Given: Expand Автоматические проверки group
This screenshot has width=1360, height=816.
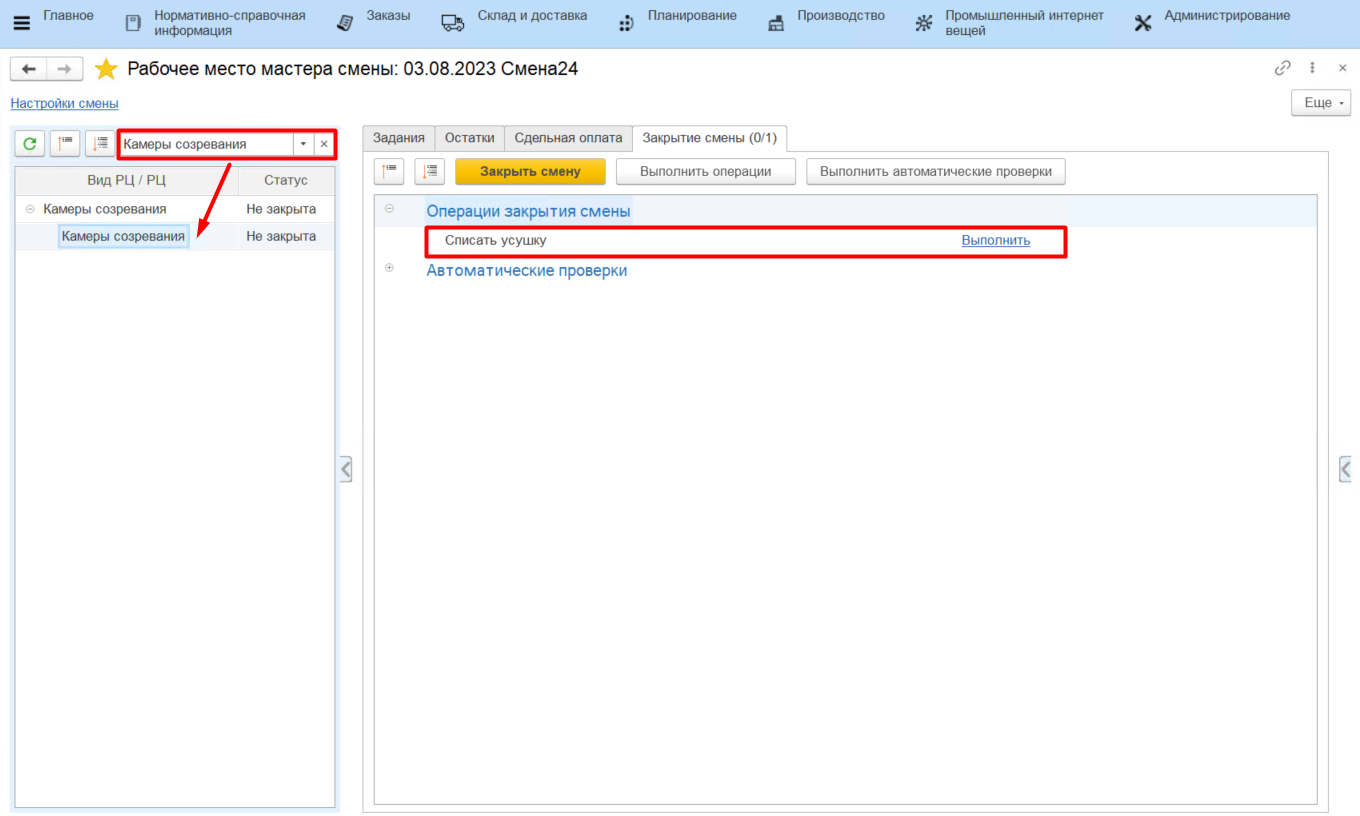Looking at the screenshot, I should click(389, 268).
